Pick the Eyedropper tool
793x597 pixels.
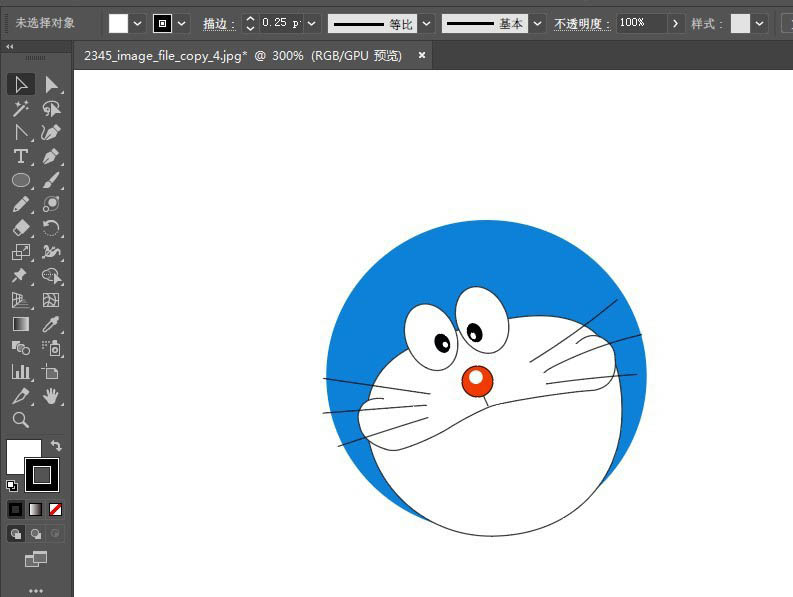click(51, 324)
